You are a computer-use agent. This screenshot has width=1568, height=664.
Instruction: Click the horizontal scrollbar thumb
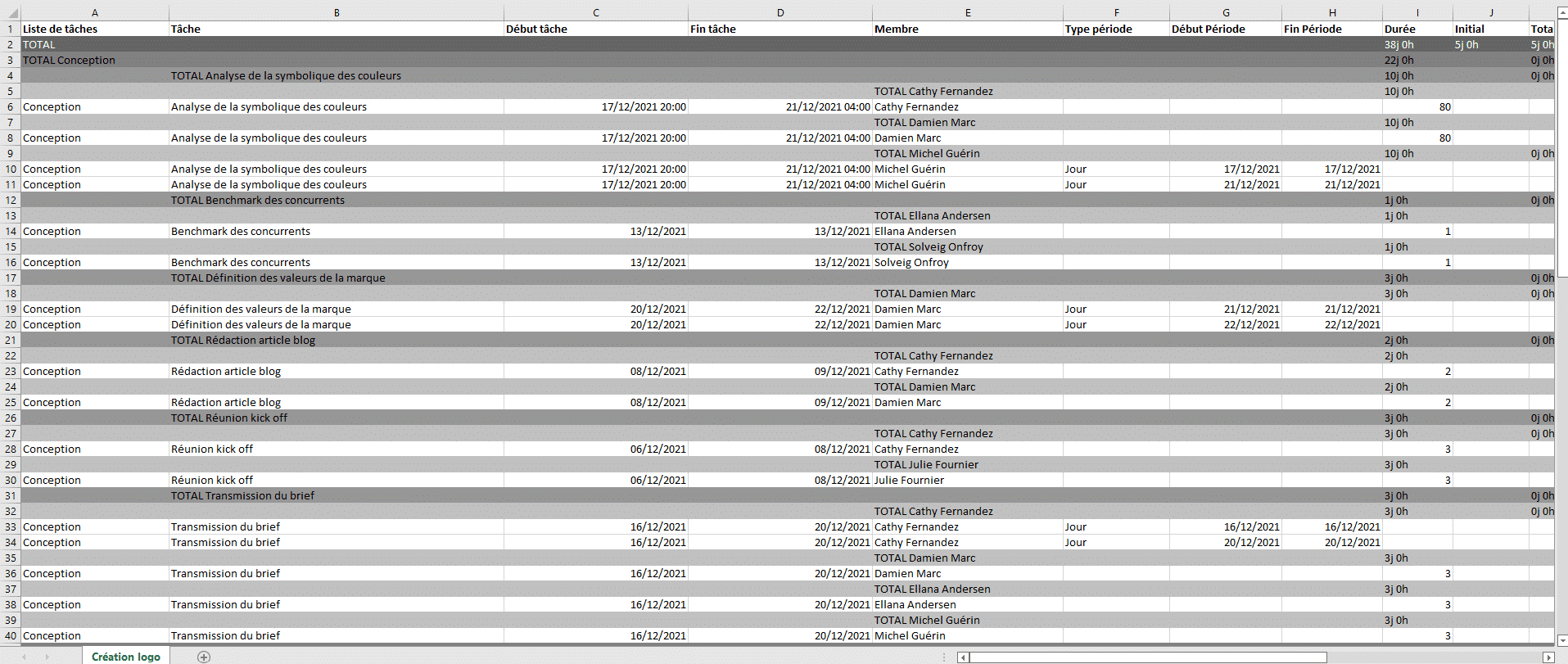coord(1148,657)
